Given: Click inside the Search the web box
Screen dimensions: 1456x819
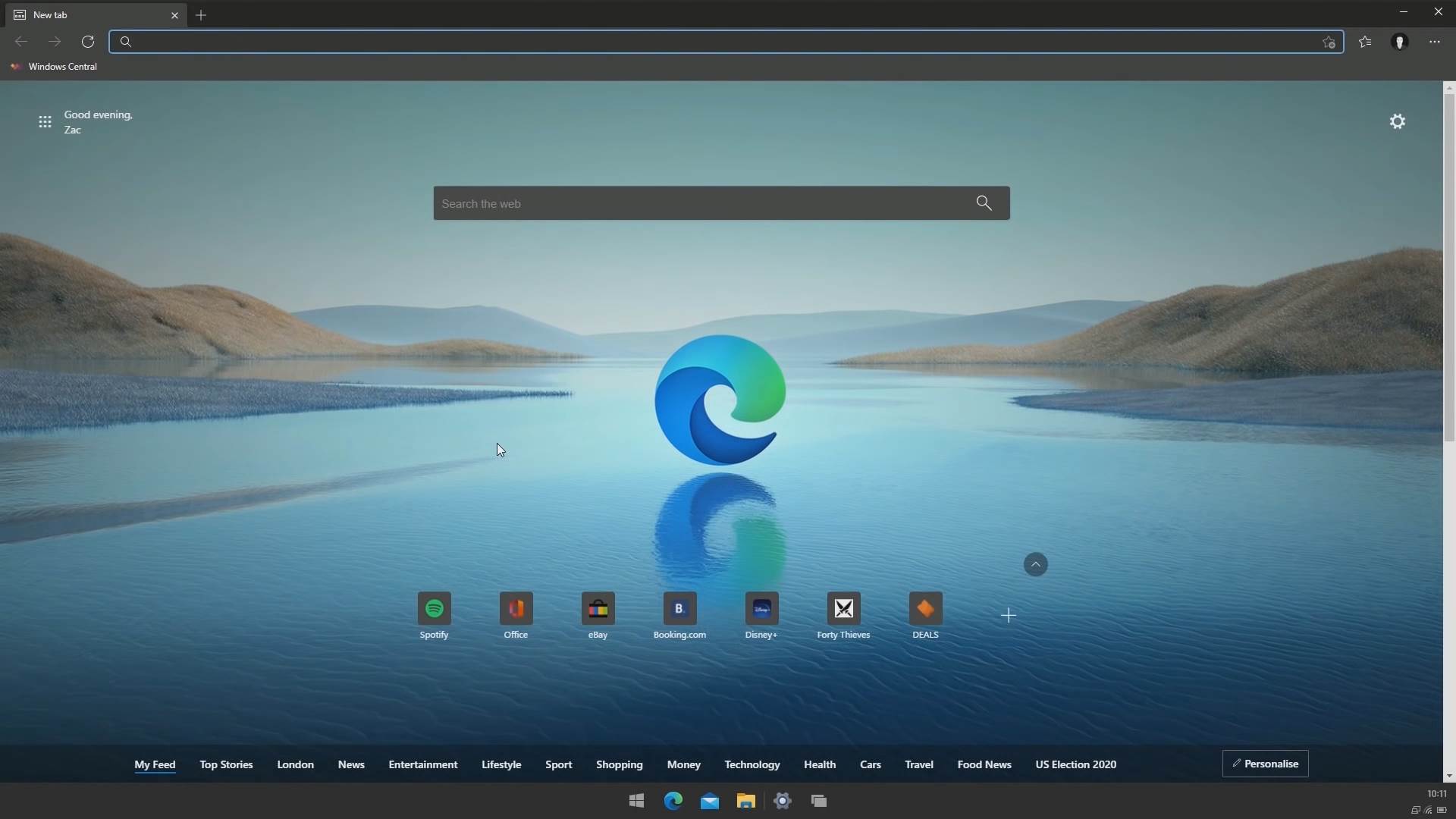Looking at the screenshot, I should [x=721, y=203].
